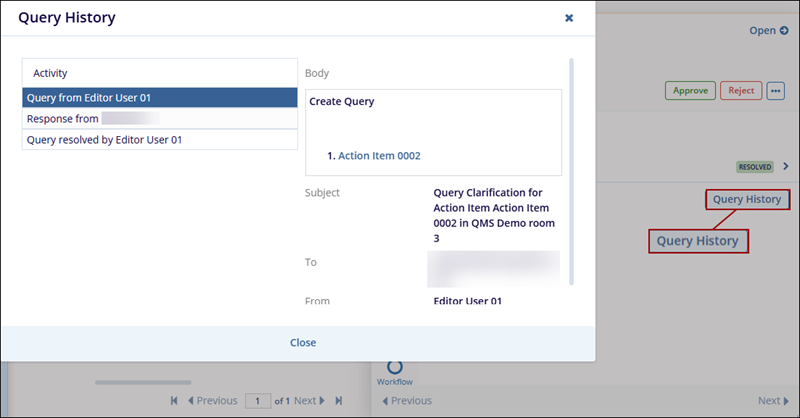Open the Action Item 0002 link
This screenshot has height=418, width=800.
point(379,156)
